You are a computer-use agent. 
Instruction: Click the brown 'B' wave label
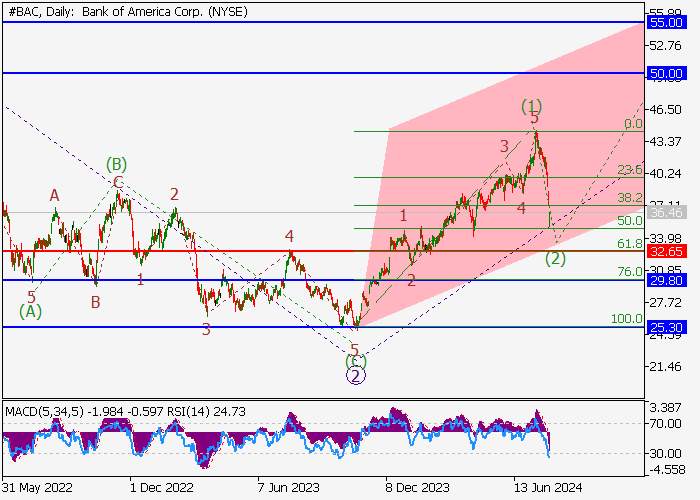click(x=96, y=303)
